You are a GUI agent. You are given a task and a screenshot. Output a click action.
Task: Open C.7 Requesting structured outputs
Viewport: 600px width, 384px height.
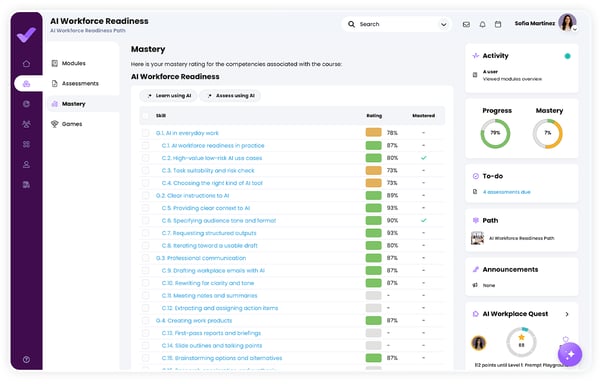pyautogui.click(x=209, y=233)
